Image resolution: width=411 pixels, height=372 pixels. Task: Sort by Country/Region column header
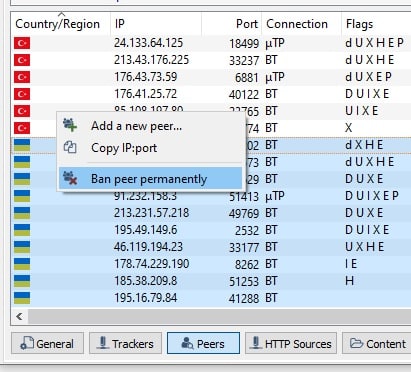pyautogui.click(x=61, y=24)
